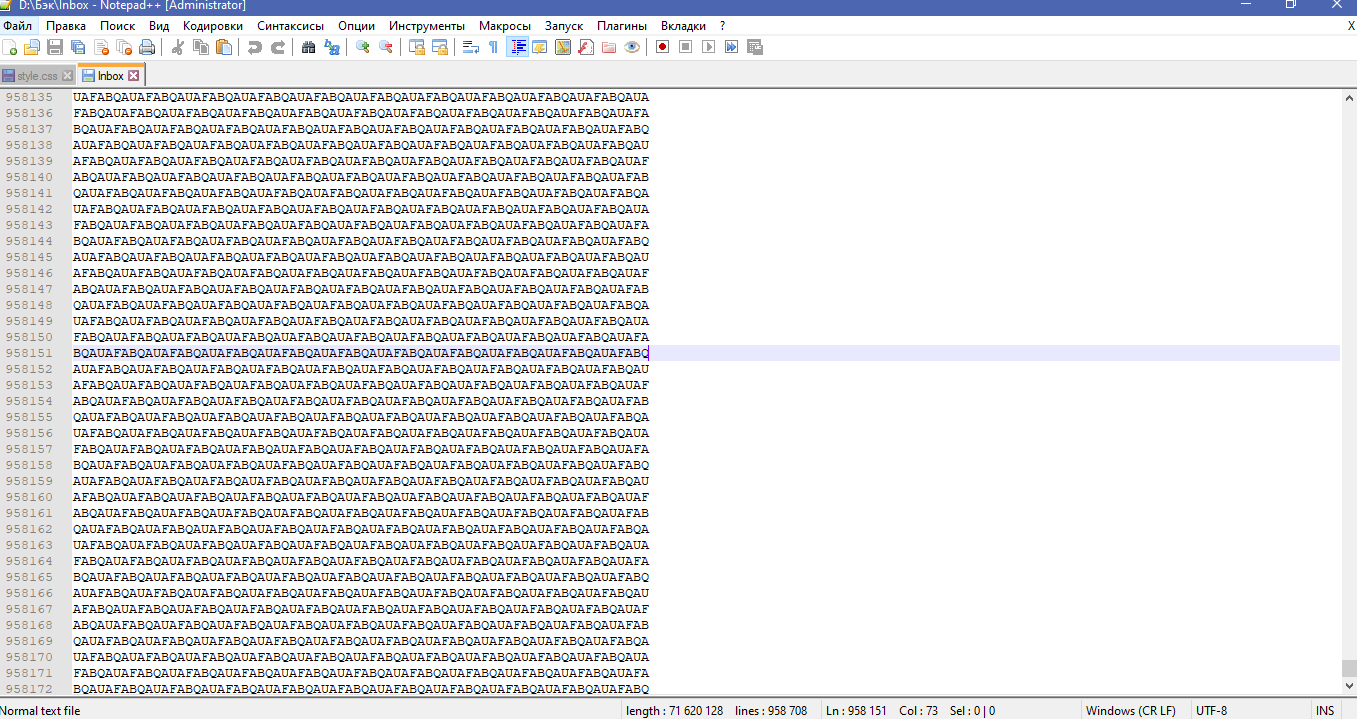
Task: Open the Плагины menu
Action: (x=622, y=26)
